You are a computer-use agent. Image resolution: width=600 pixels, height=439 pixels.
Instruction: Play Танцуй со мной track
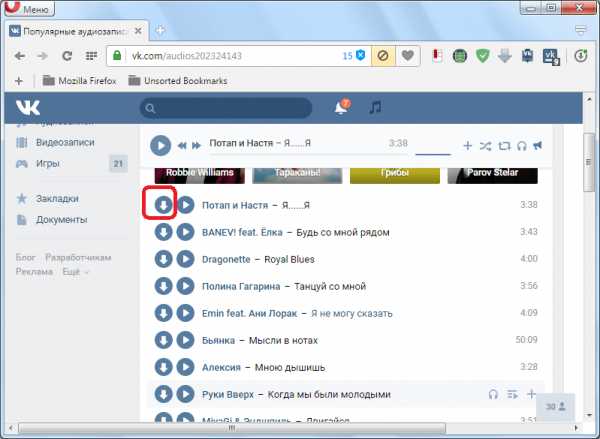coord(186,286)
